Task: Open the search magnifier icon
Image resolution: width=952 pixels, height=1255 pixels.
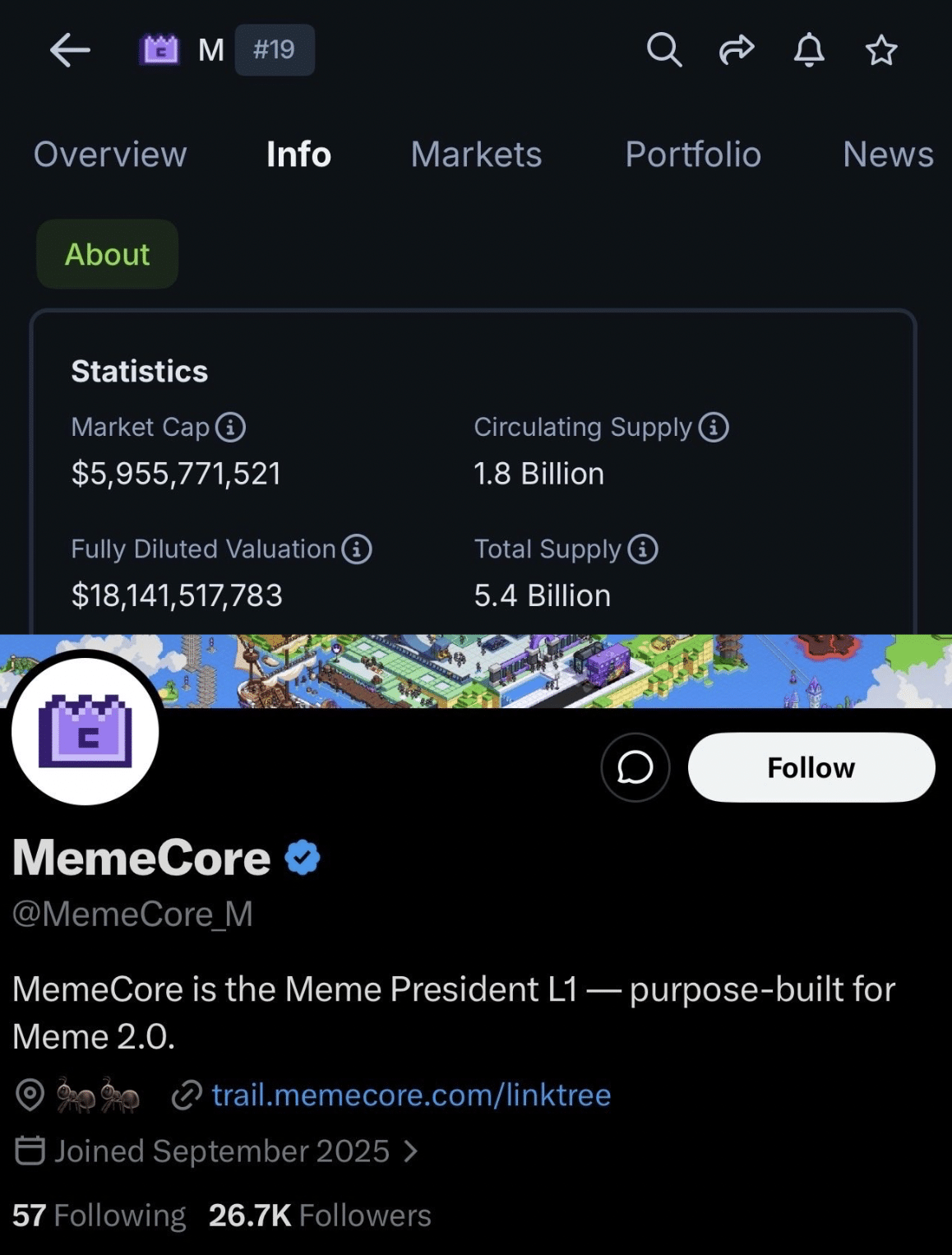Action: (663, 50)
